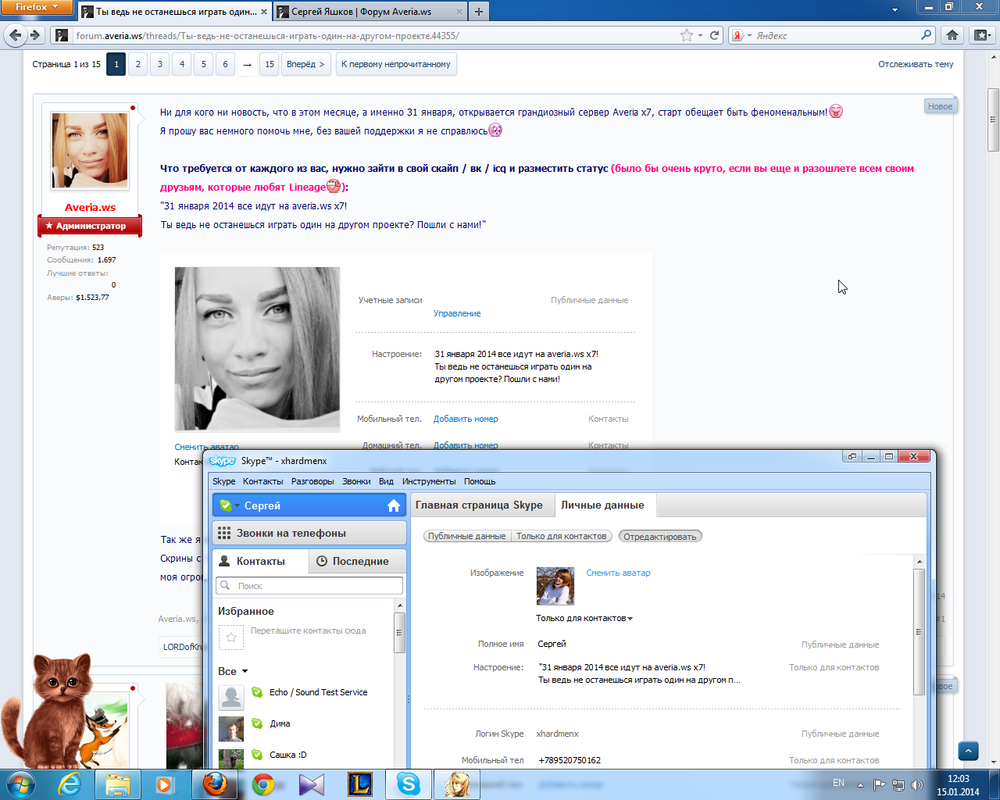This screenshot has width=1000, height=800.
Task: Open League of Legends taskbar icon
Action: pyautogui.click(x=360, y=783)
